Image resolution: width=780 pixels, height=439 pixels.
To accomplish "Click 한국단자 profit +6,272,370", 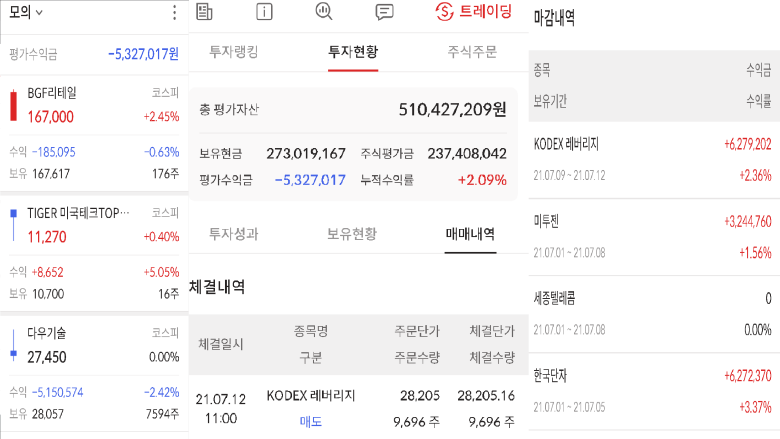I will tap(748, 376).
